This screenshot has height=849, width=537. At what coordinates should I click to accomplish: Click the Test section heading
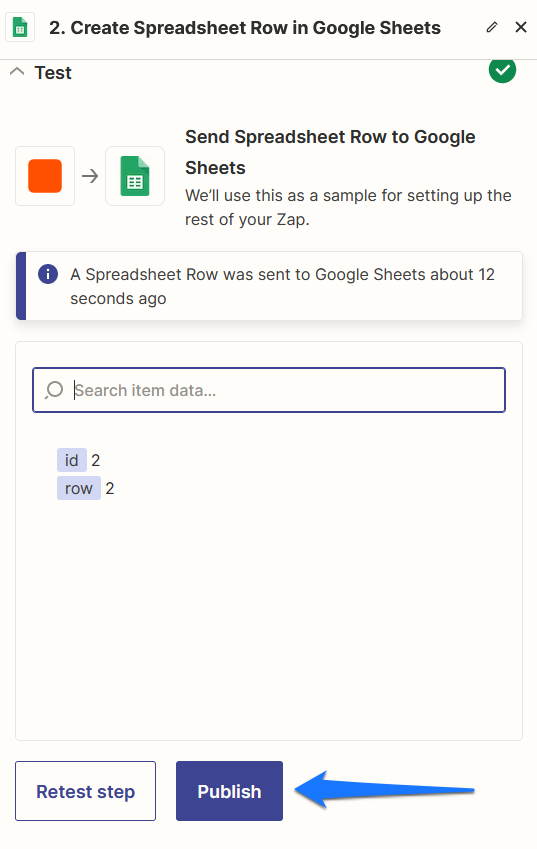point(53,73)
